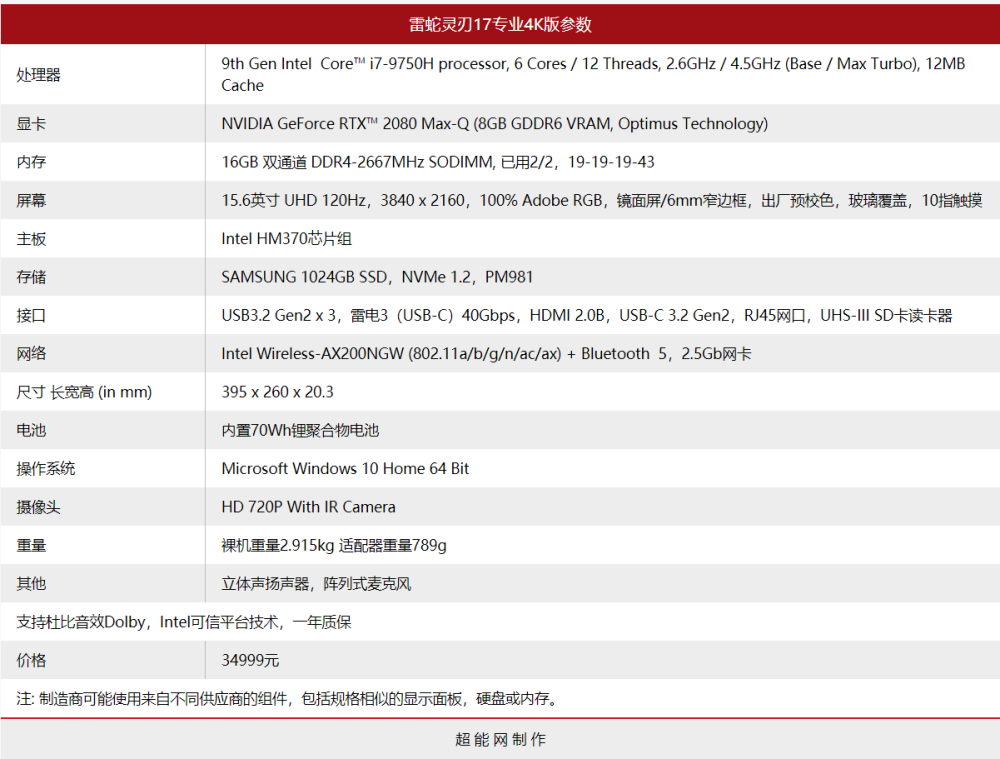Click the 15.6英寸 UHD 120Hz screen value
This screenshot has height=759, width=1000.
[601, 200]
